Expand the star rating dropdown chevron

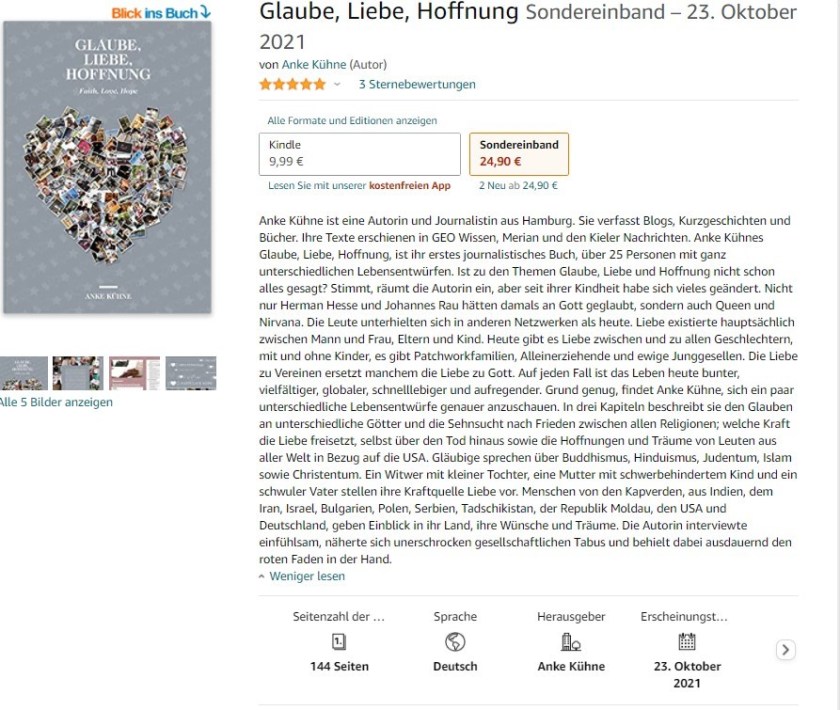pyautogui.click(x=337, y=84)
